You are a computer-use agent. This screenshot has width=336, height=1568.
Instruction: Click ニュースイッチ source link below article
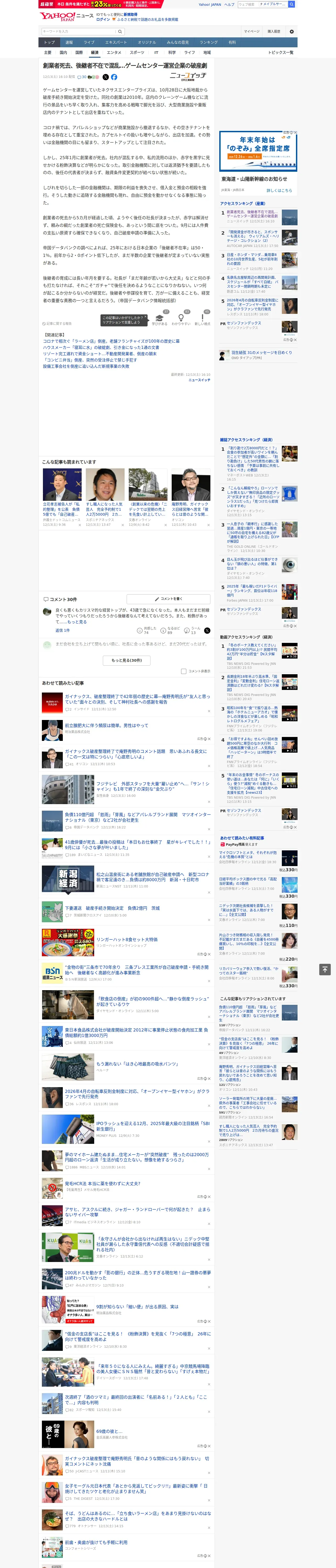199,380
